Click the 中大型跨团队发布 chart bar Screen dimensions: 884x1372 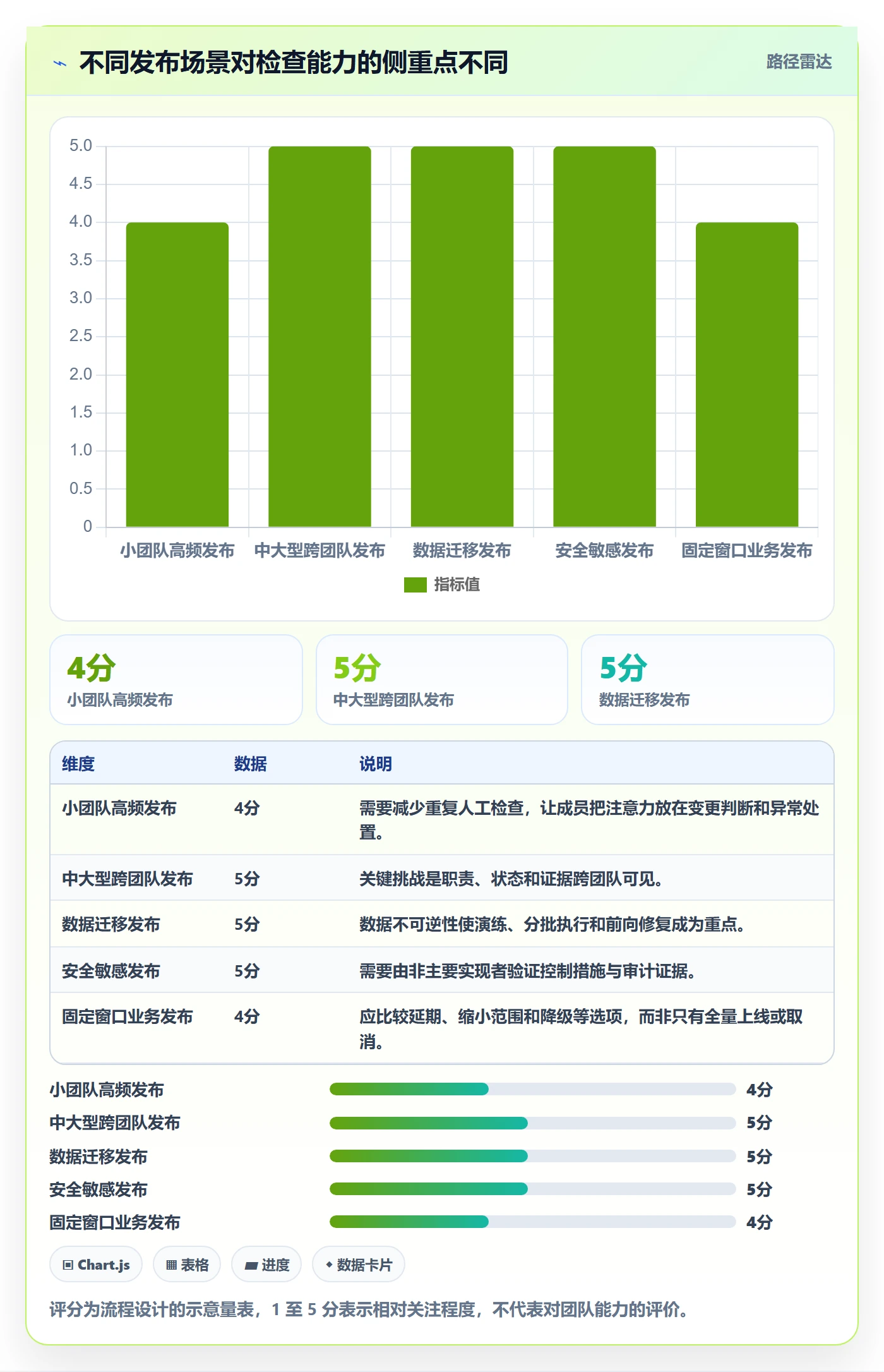(320, 337)
